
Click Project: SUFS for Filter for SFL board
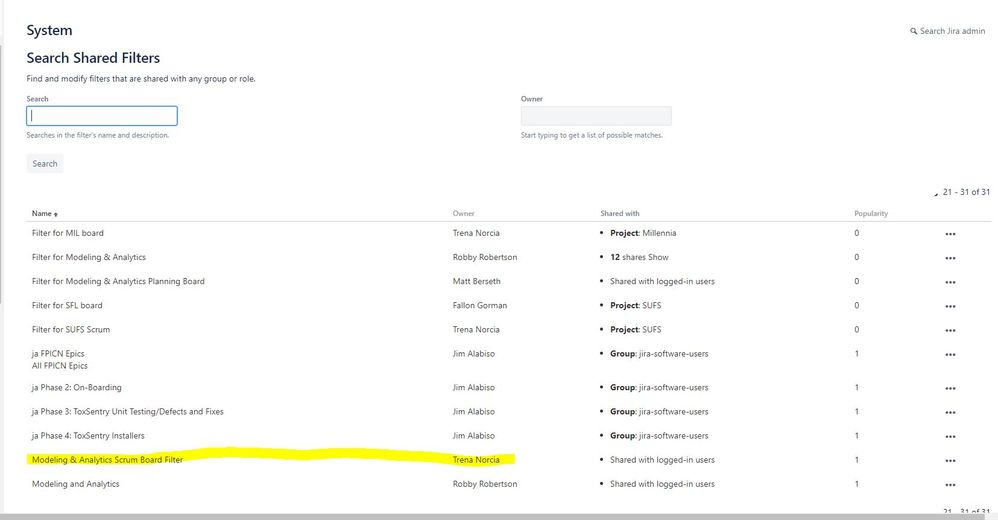click(635, 306)
